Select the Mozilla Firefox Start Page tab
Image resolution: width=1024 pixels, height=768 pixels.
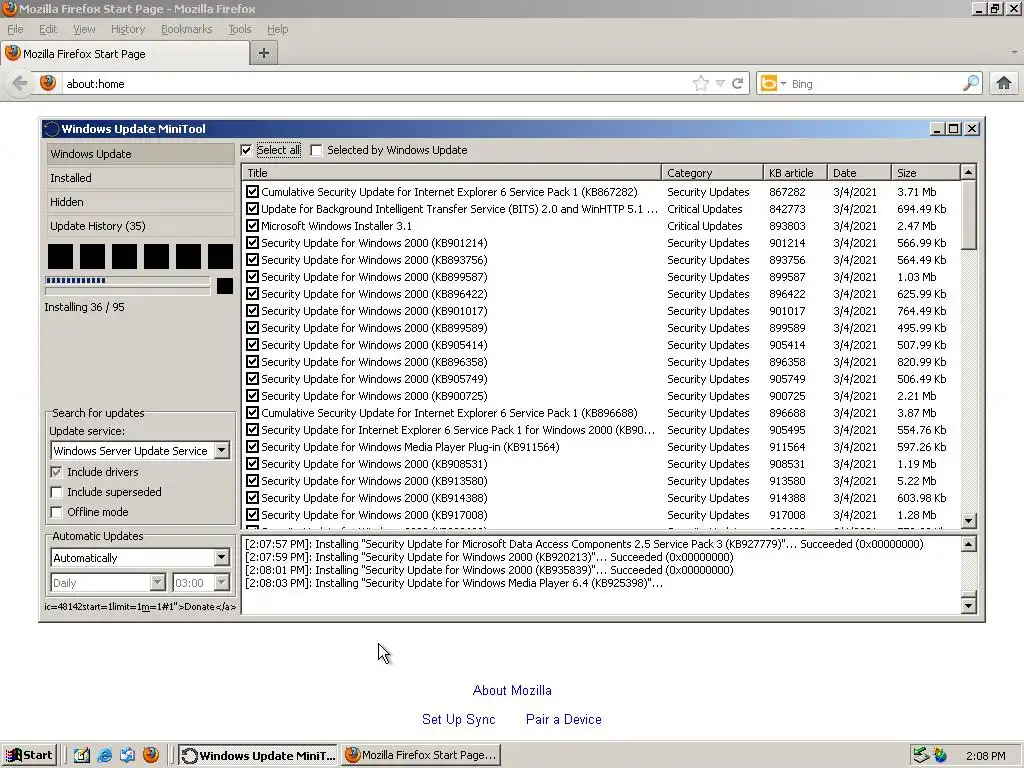(124, 54)
